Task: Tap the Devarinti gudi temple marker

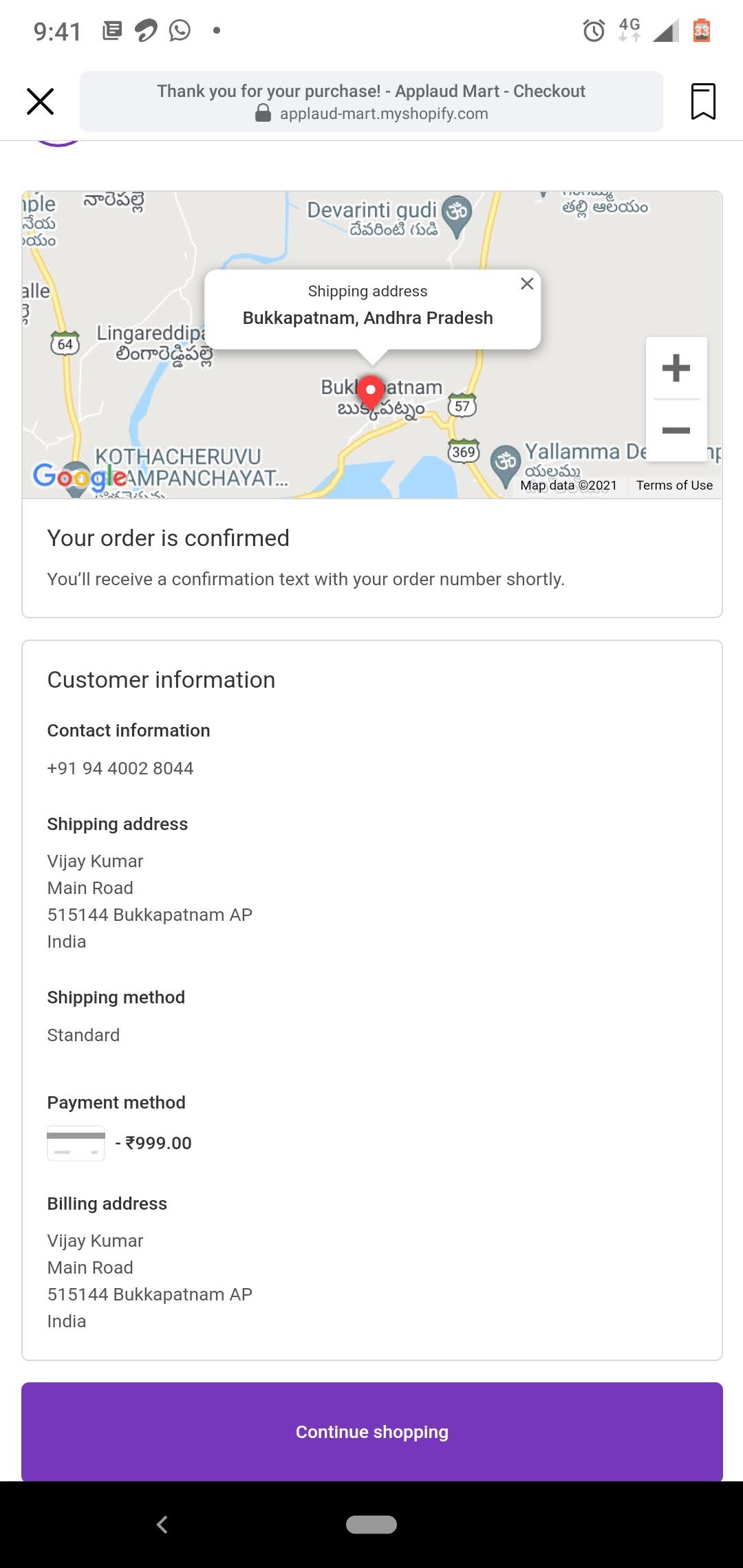Action: coord(457,214)
